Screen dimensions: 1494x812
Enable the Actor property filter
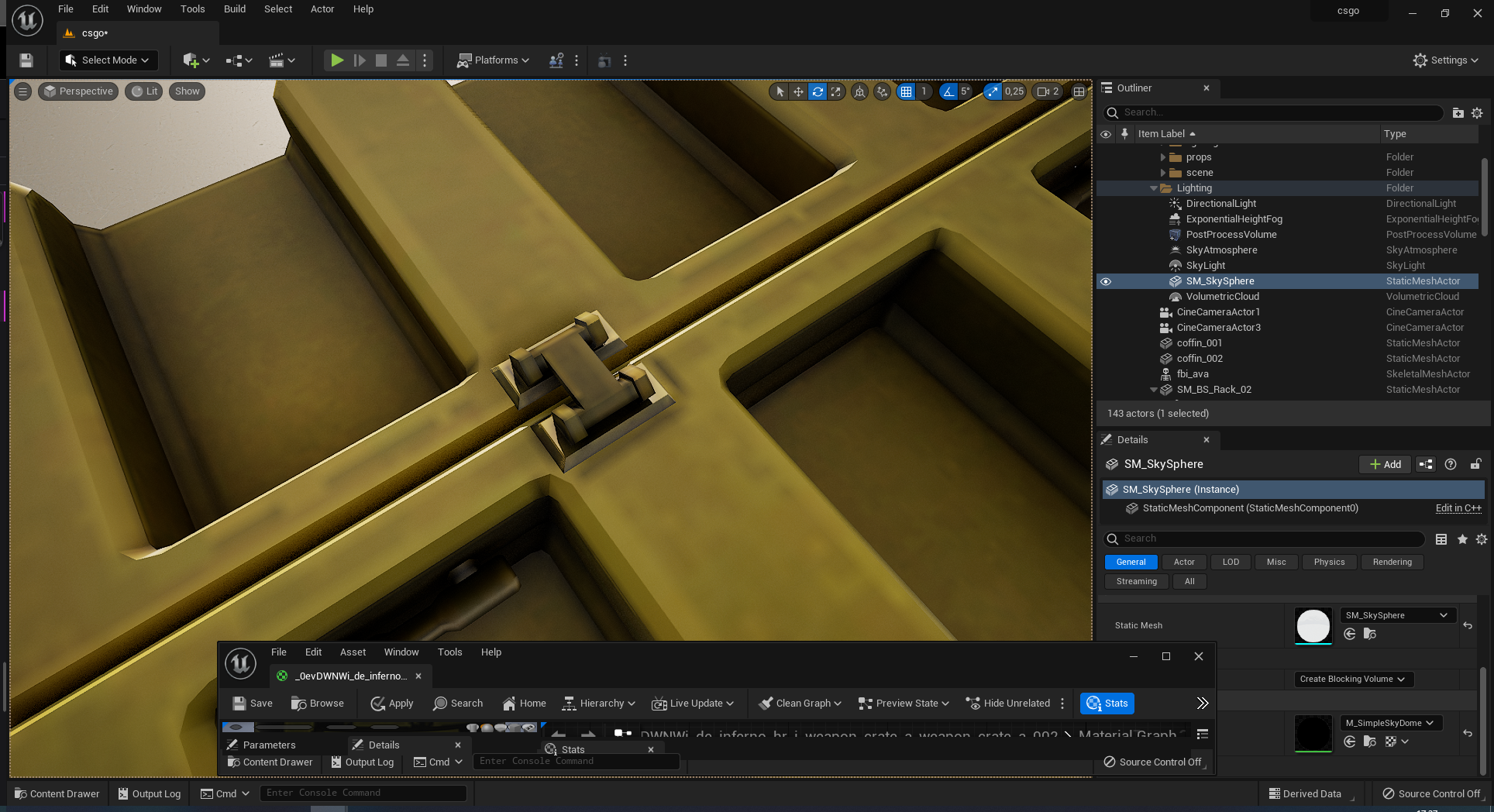coord(1184,563)
